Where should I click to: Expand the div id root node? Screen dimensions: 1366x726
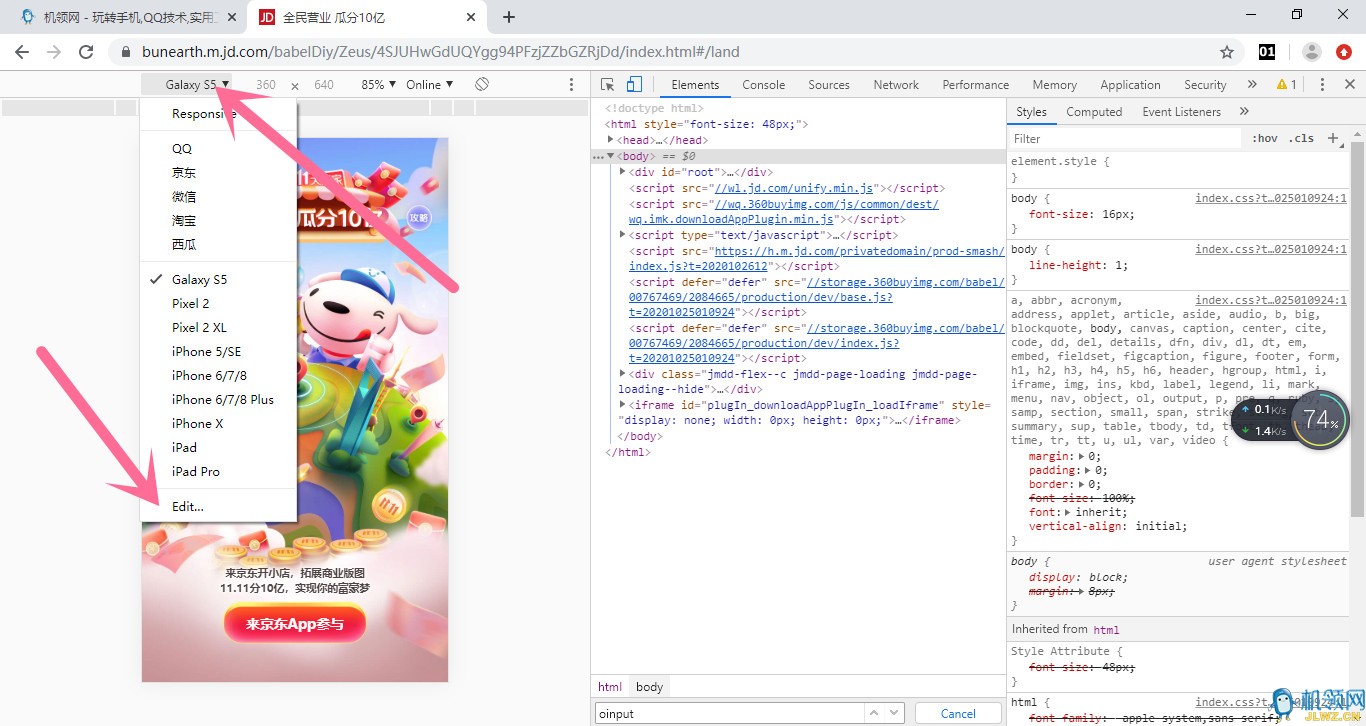623,172
